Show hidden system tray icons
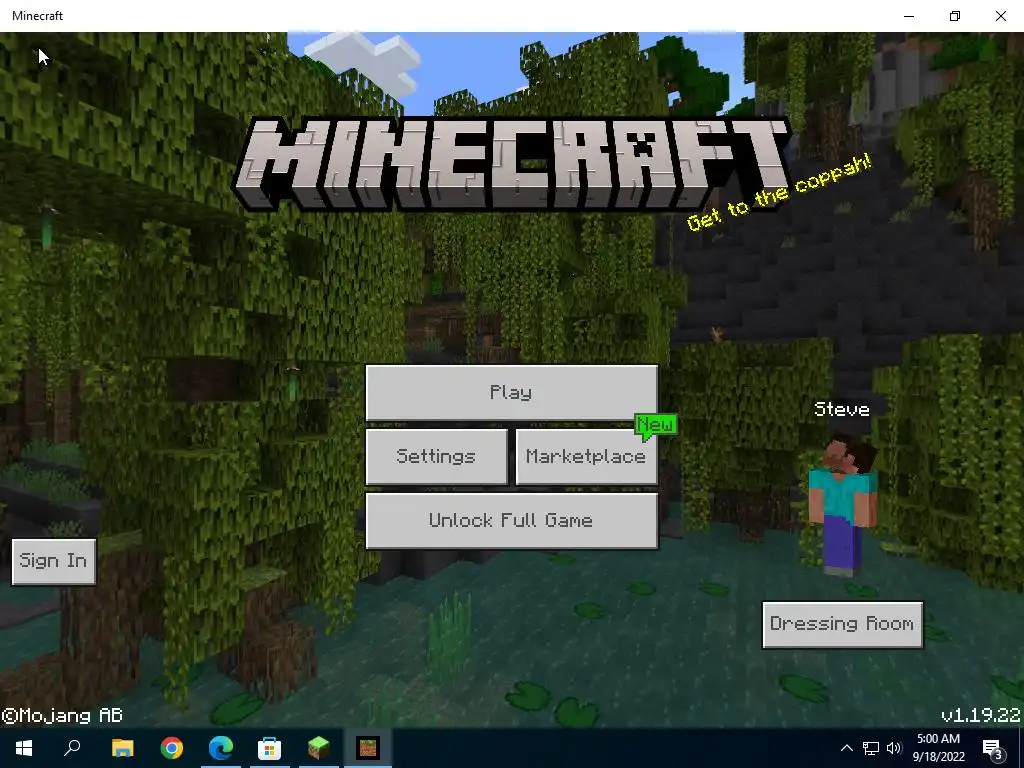The height and width of the screenshot is (768, 1024). (846, 748)
